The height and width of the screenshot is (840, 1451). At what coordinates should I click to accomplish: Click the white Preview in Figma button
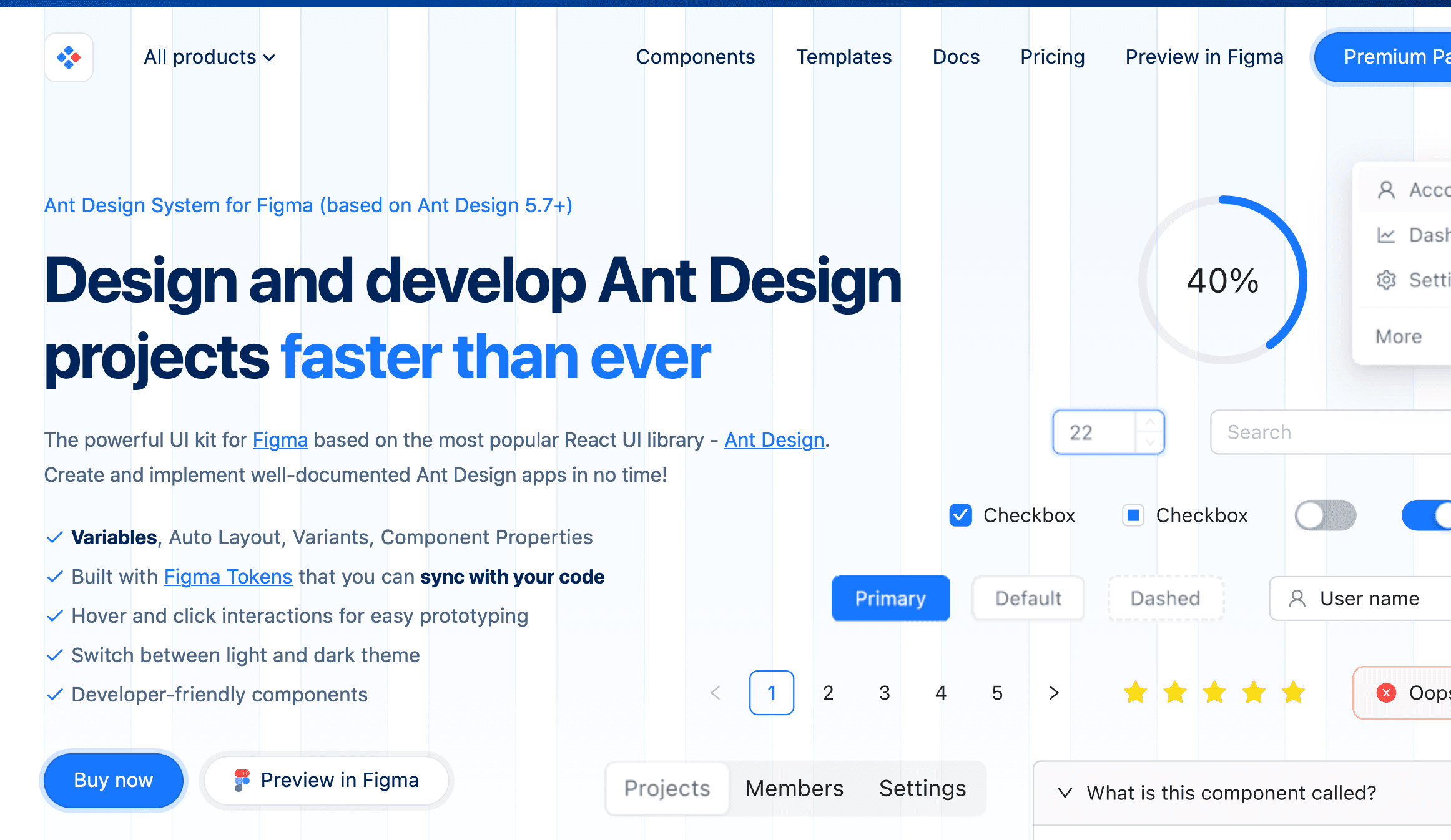pyautogui.click(x=327, y=780)
